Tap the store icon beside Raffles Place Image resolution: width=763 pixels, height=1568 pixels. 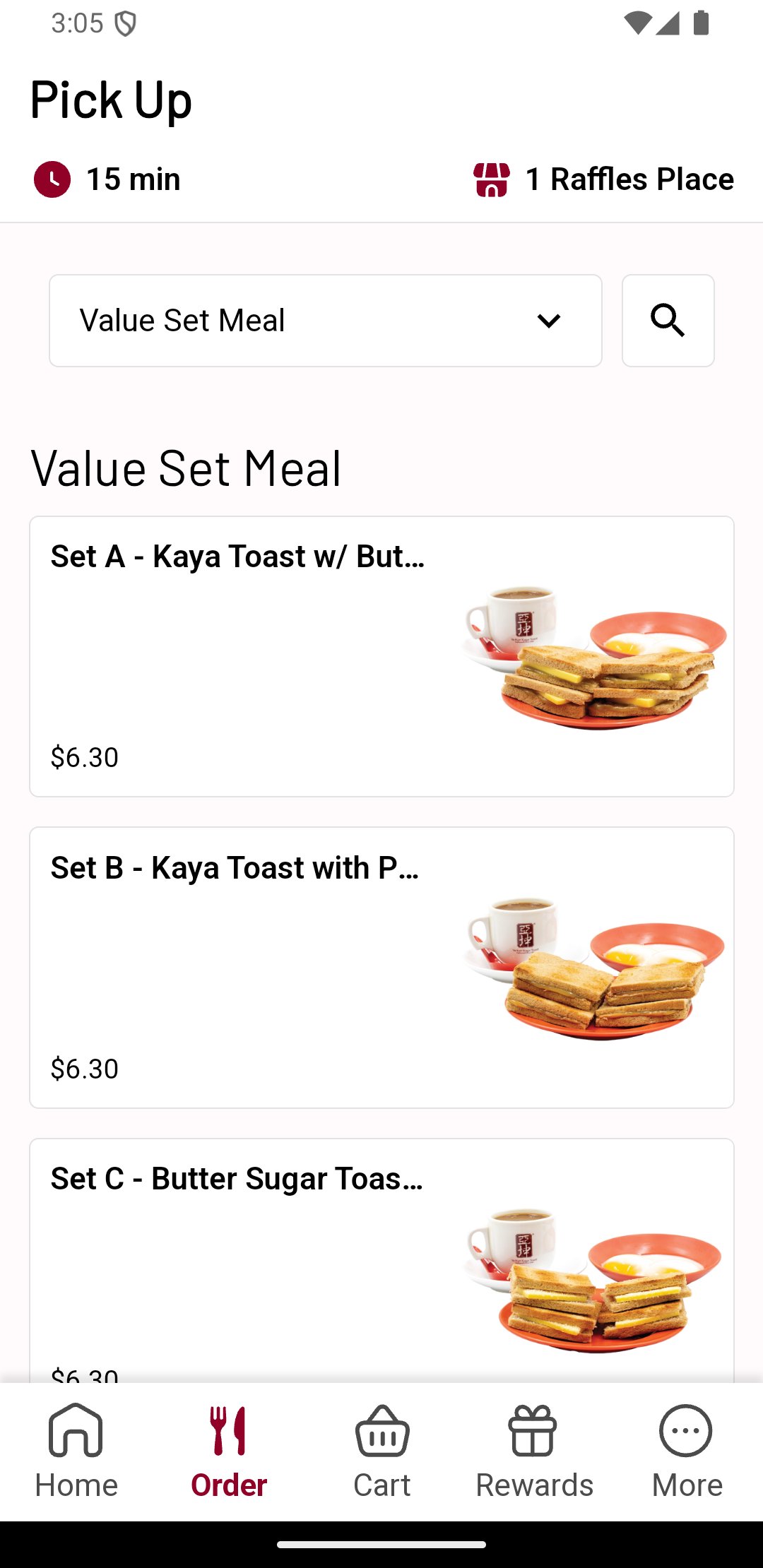pyautogui.click(x=492, y=179)
